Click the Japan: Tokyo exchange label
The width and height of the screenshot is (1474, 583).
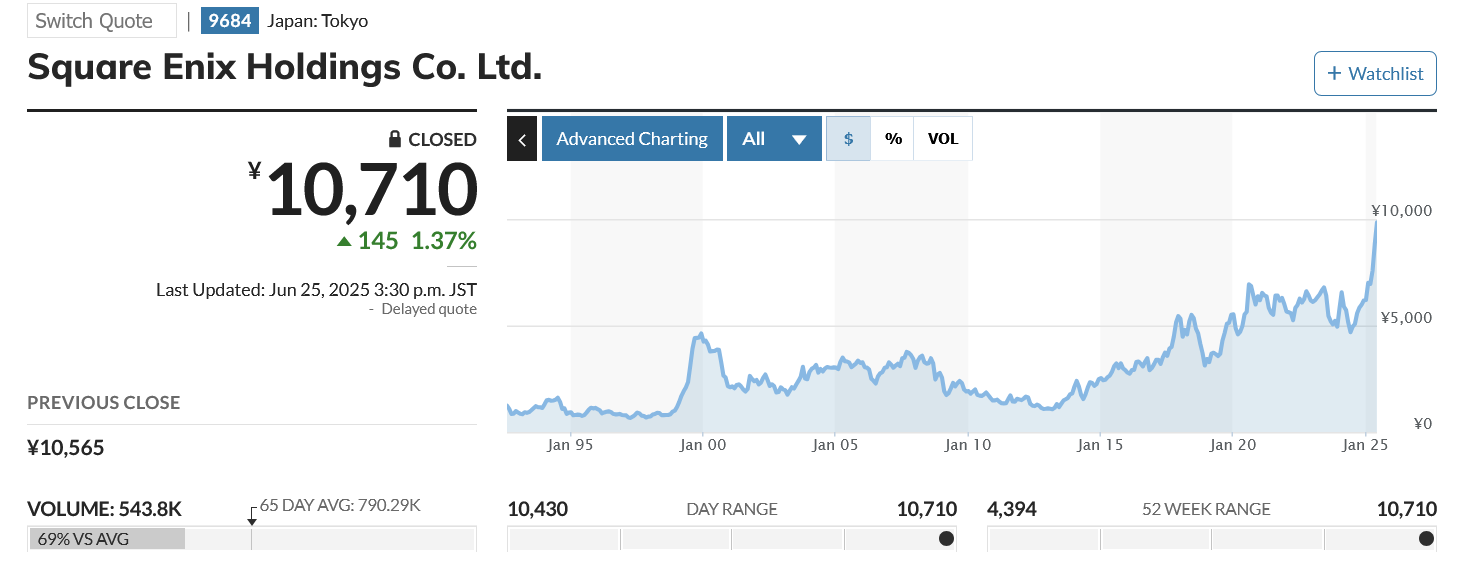pyautogui.click(x=318, y=21)
